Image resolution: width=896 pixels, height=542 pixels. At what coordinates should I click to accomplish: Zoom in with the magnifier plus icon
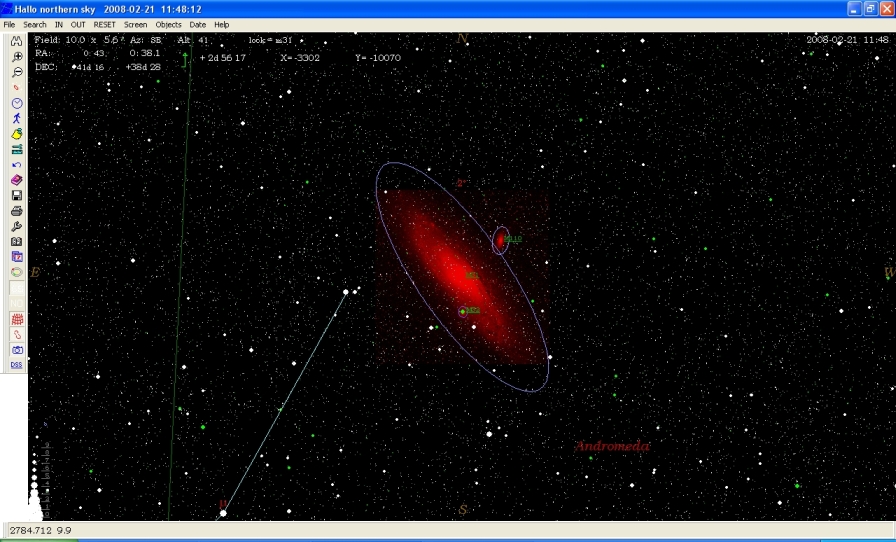pos(16,57)
